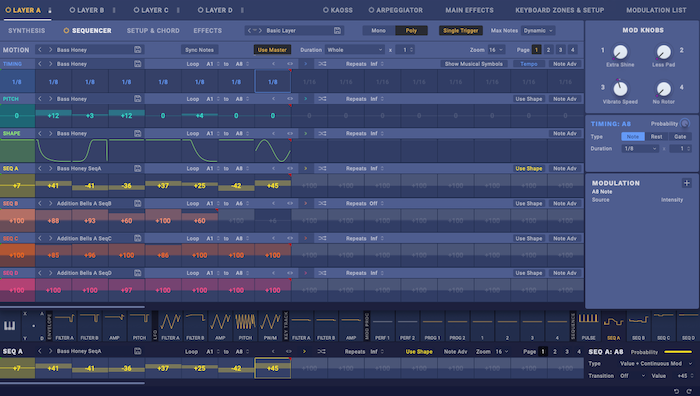Change SEQ B Repeats Off value

click(x=376, y=204)
